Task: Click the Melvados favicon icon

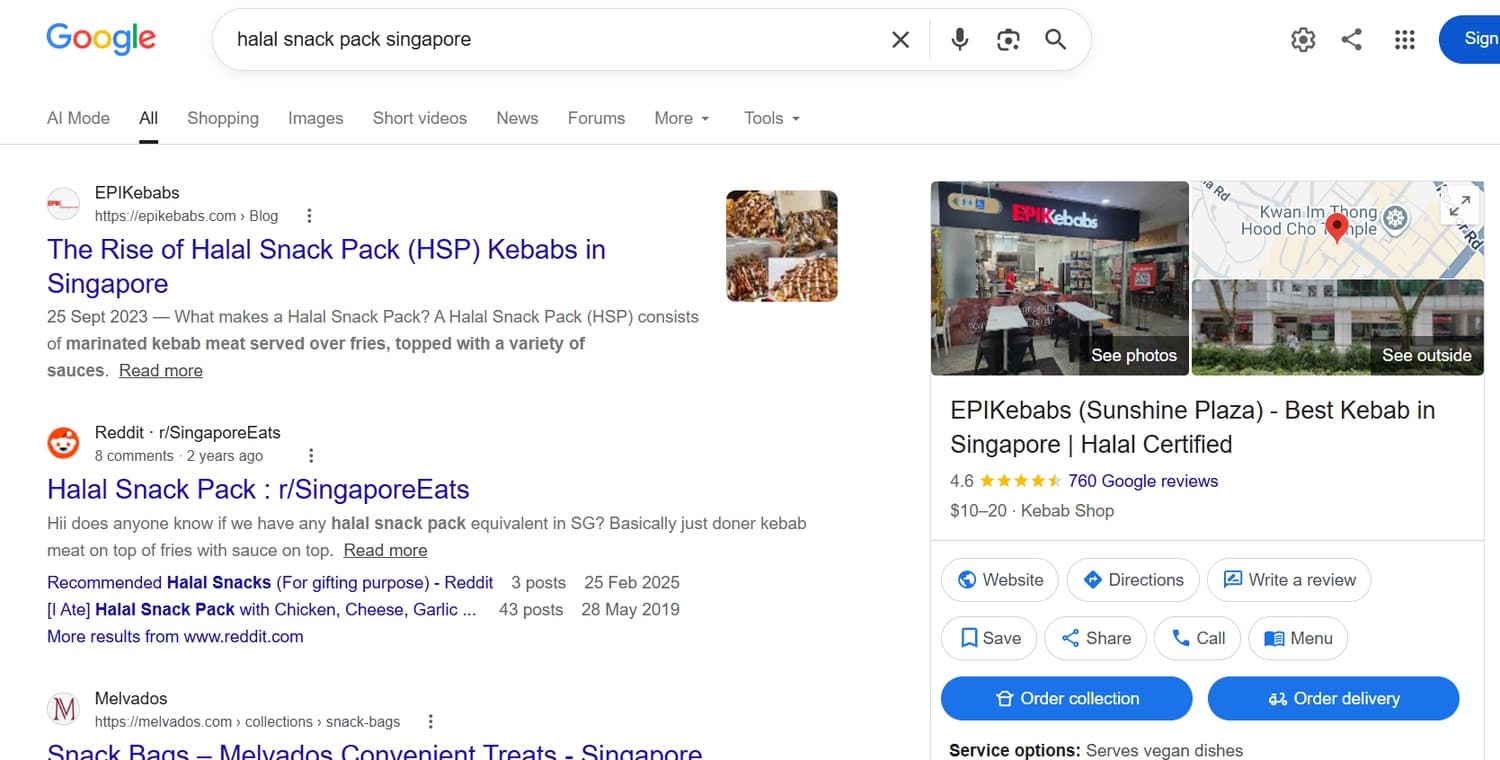Action: [x=63, y=709]
